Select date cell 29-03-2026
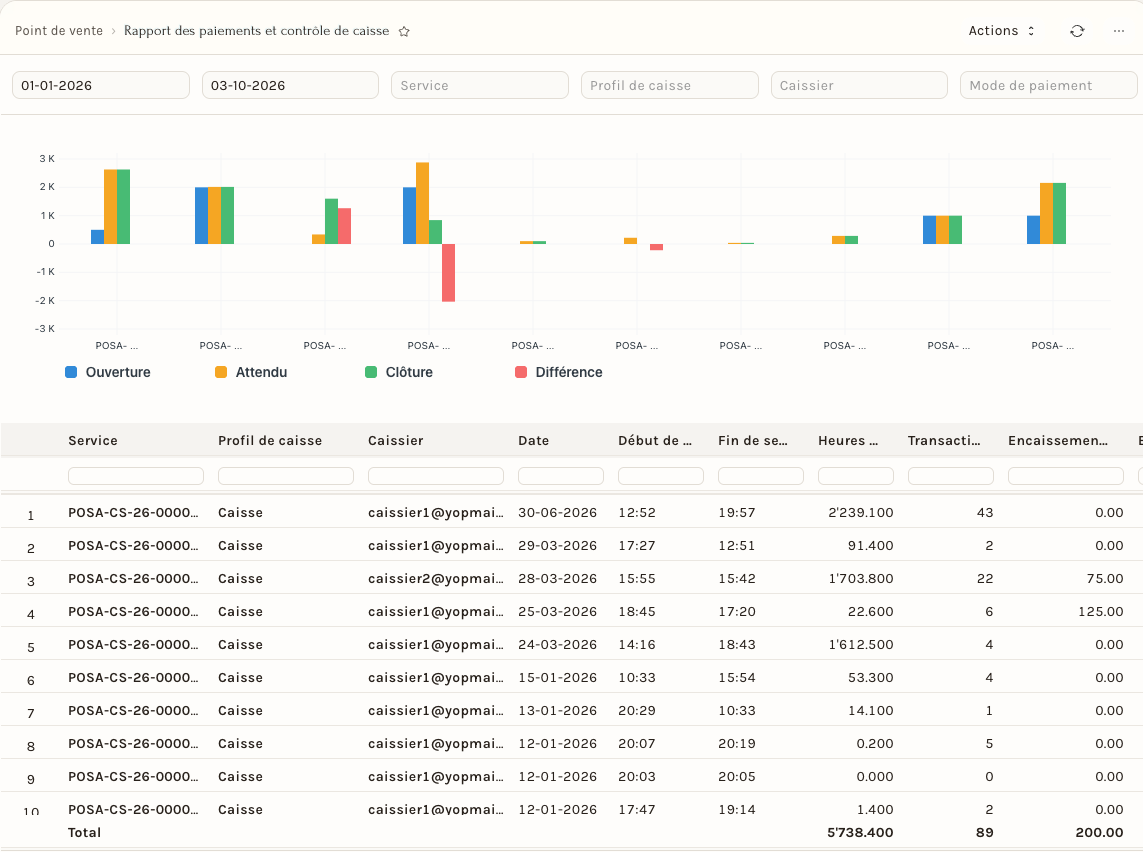 pos(558,545)
